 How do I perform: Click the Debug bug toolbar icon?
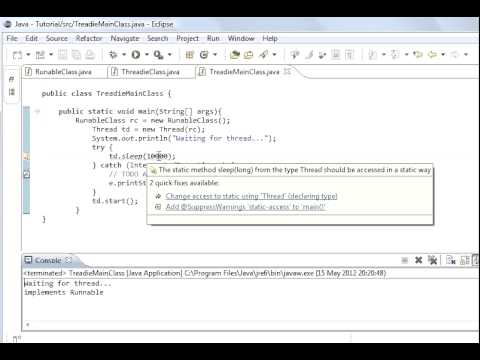click(113, 54)
